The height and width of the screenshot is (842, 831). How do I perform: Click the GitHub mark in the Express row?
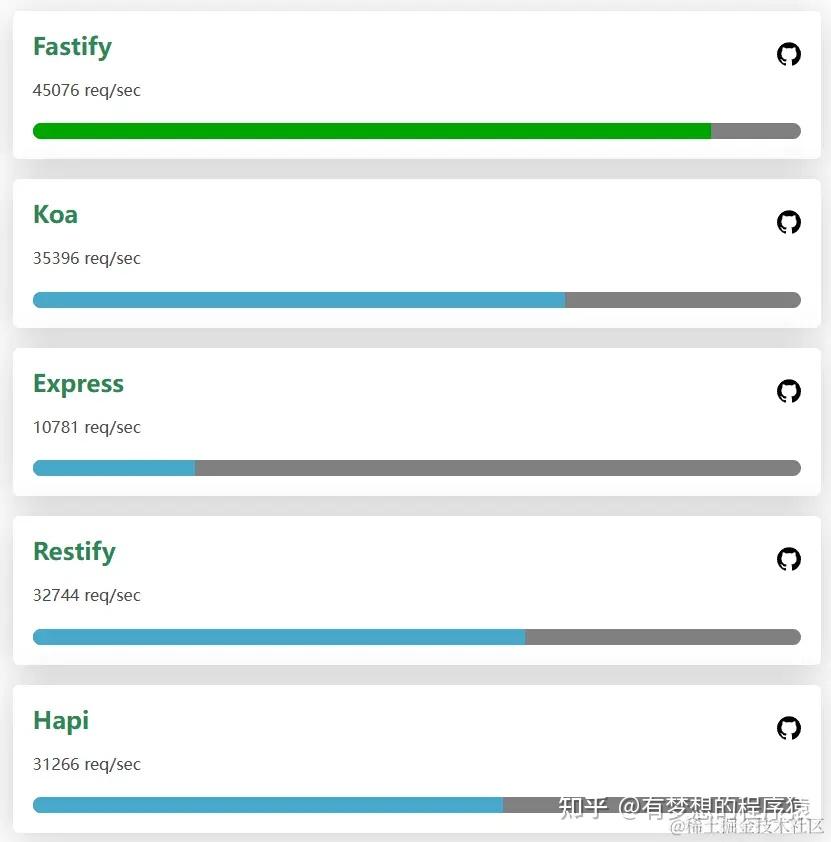click(789, 391)
